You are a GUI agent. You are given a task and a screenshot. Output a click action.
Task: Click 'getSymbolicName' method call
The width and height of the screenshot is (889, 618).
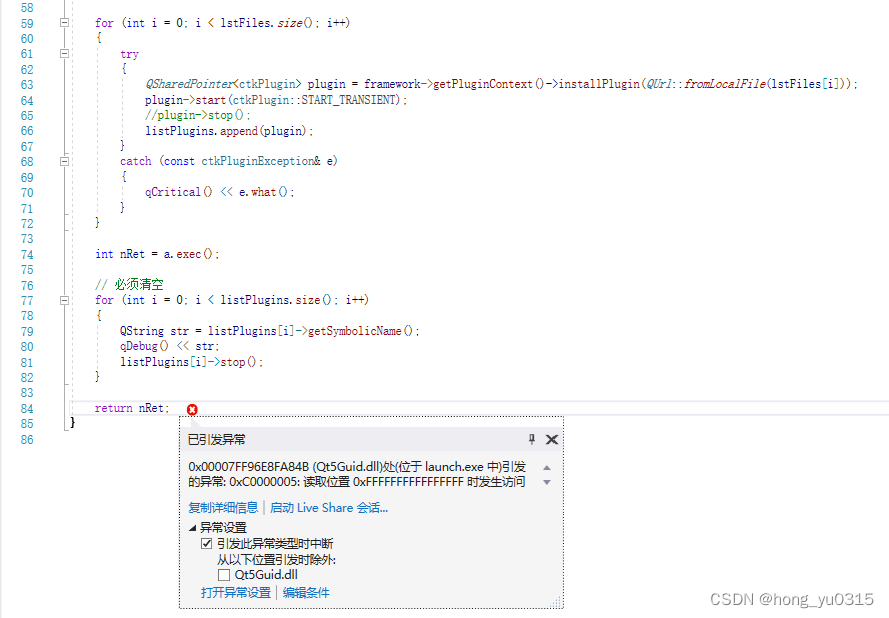[x=355, y=331]
